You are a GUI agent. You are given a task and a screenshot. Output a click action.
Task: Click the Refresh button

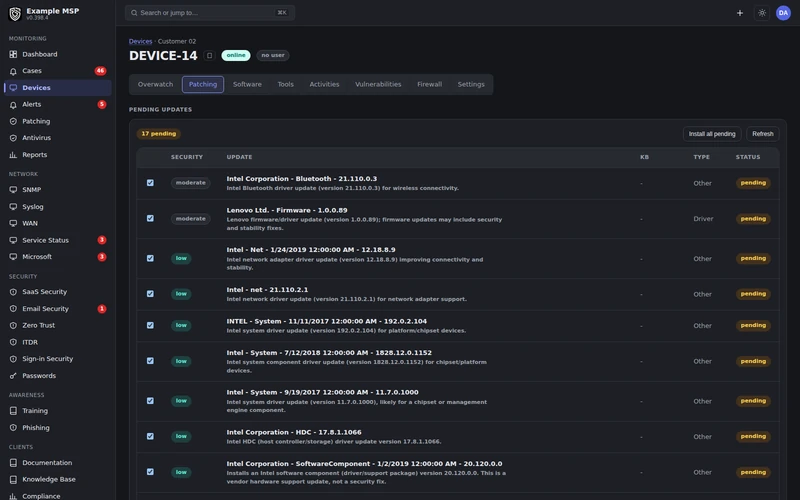(x=763, y=134)
